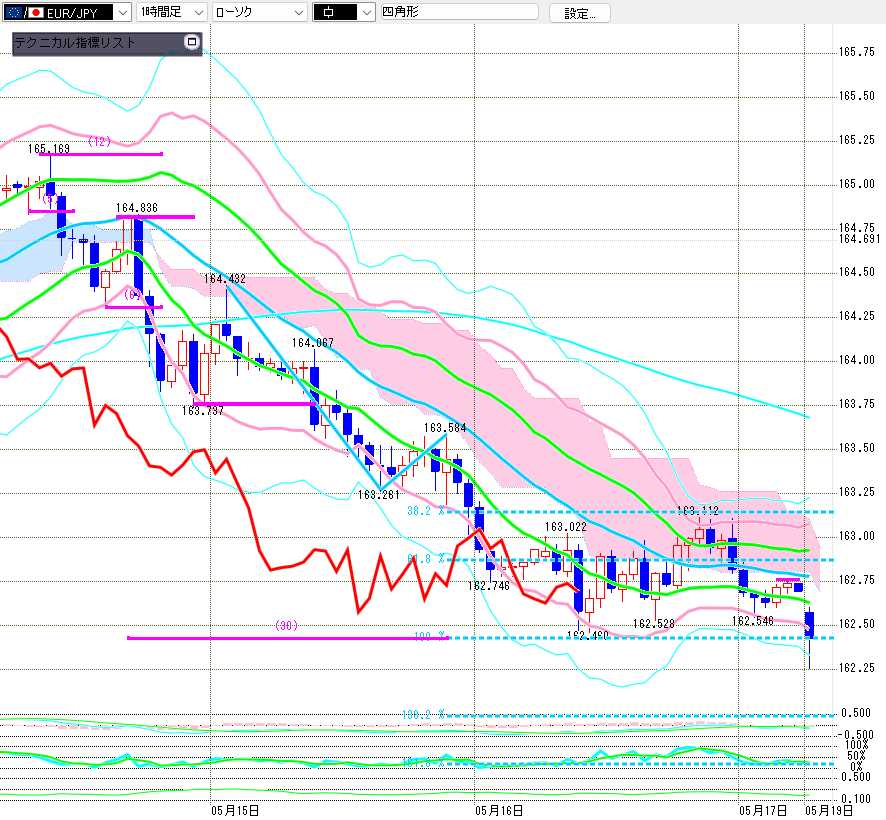886x820 pixels.
Task: Click the 163.737 price annotation
Action: coord(203,411)
